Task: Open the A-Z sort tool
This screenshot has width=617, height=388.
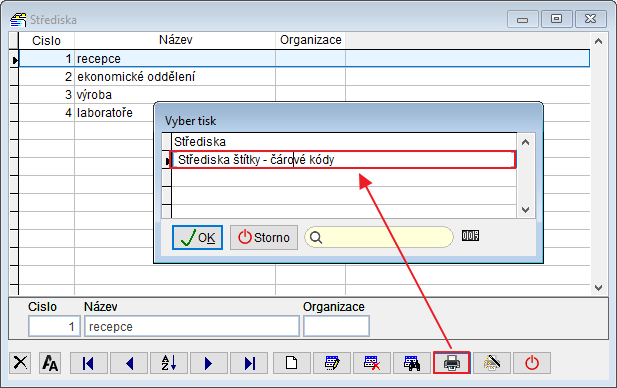Action: 169,362
